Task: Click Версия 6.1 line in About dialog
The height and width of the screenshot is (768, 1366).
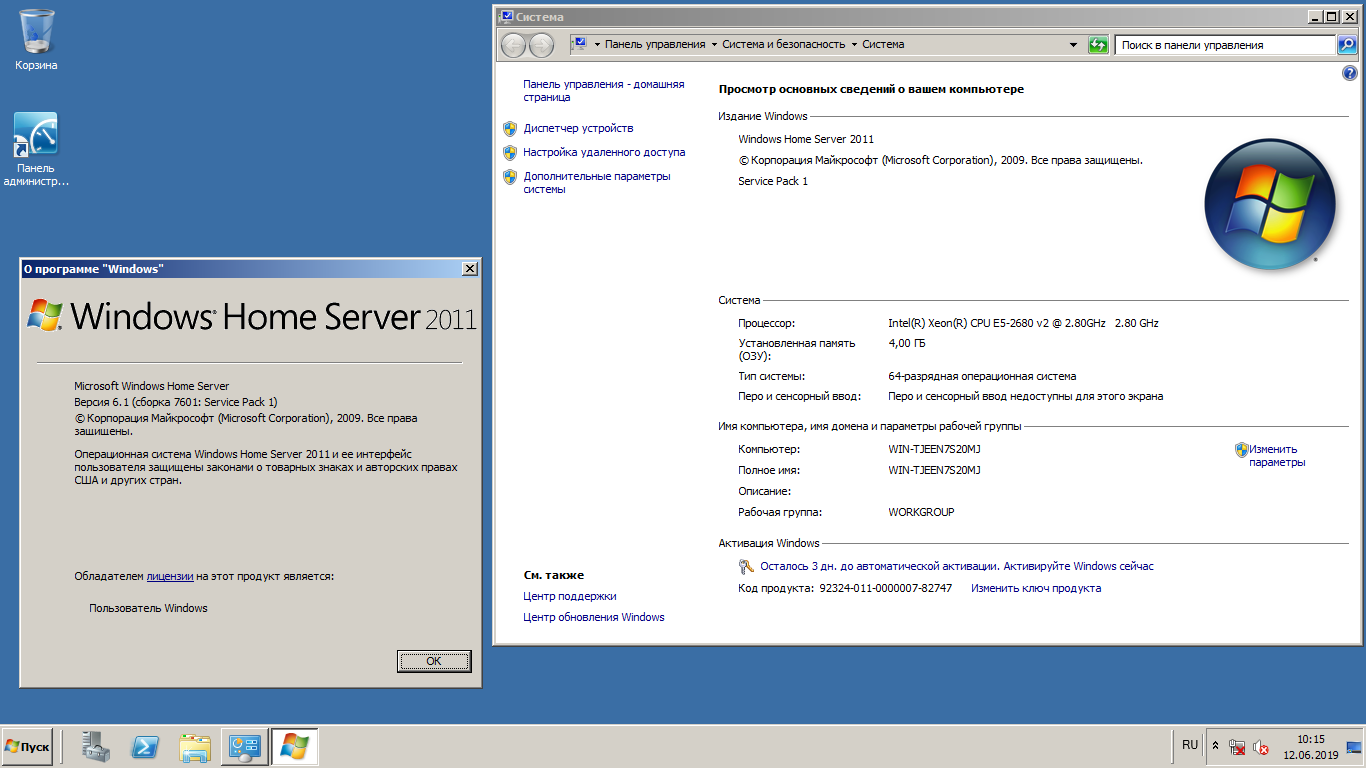Action: (x=176, y=402)
